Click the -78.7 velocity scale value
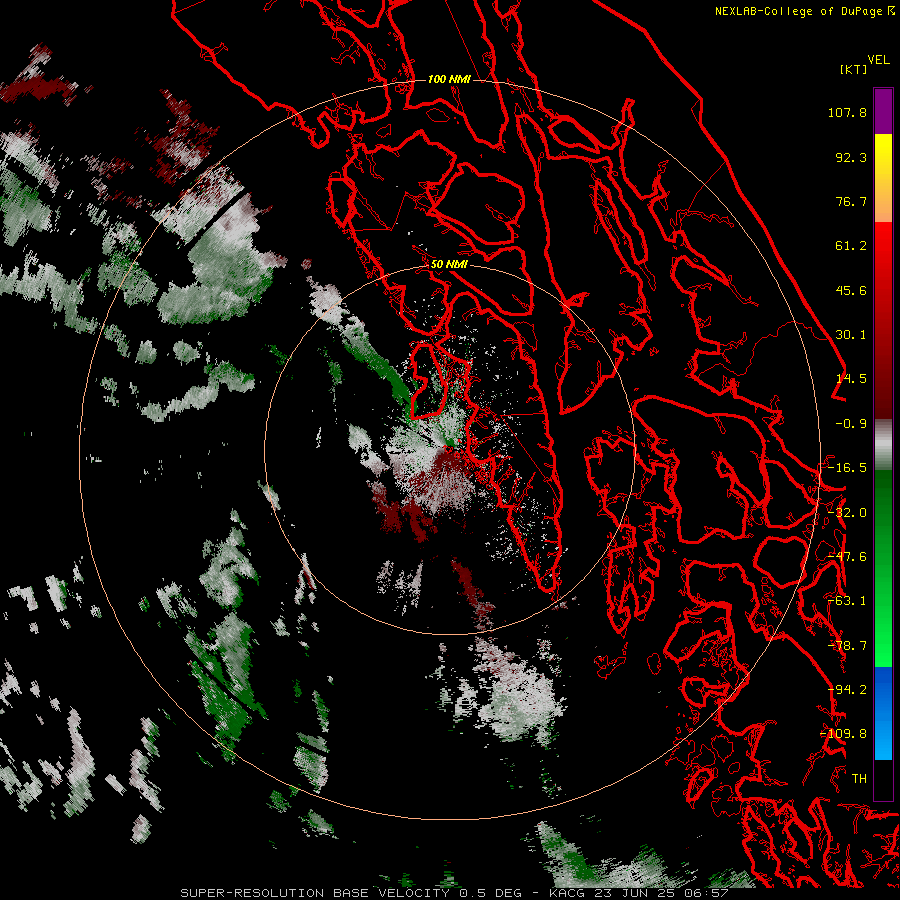Screen dimensions: 900x900 click(847, 646)
